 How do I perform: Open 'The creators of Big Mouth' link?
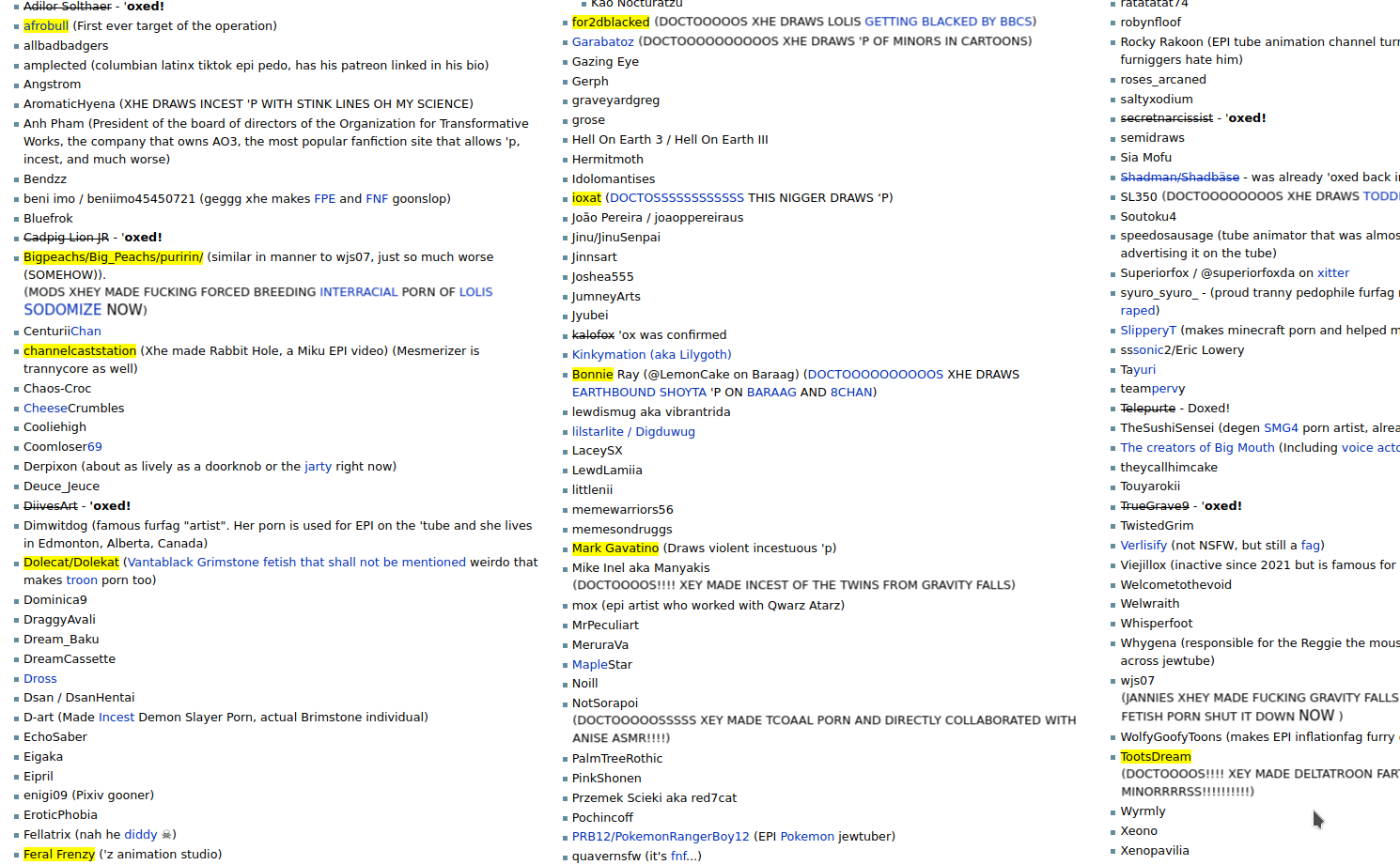click(x=1198, y=447)
